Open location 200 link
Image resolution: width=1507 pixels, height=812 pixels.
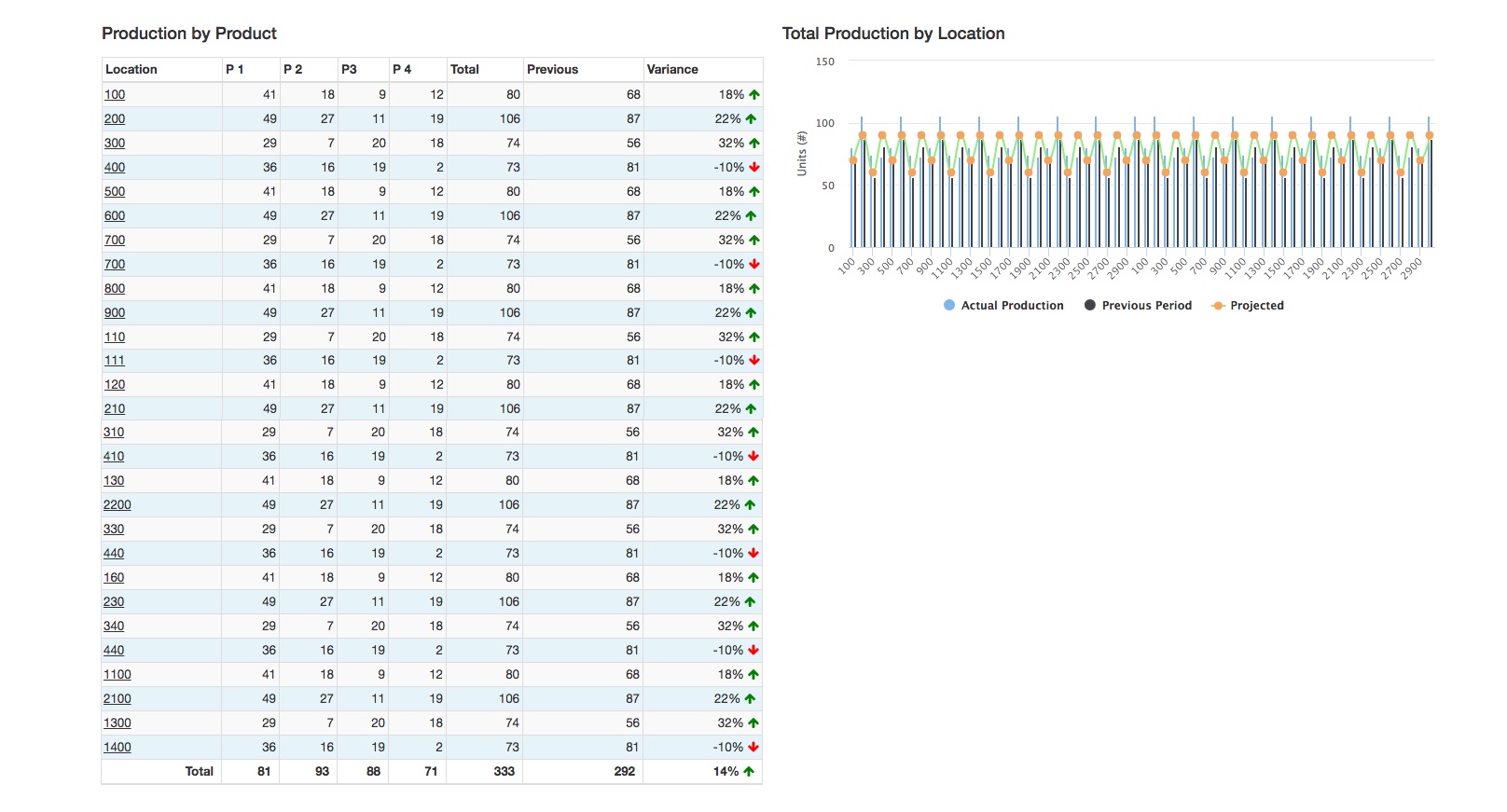click(115, 118)
